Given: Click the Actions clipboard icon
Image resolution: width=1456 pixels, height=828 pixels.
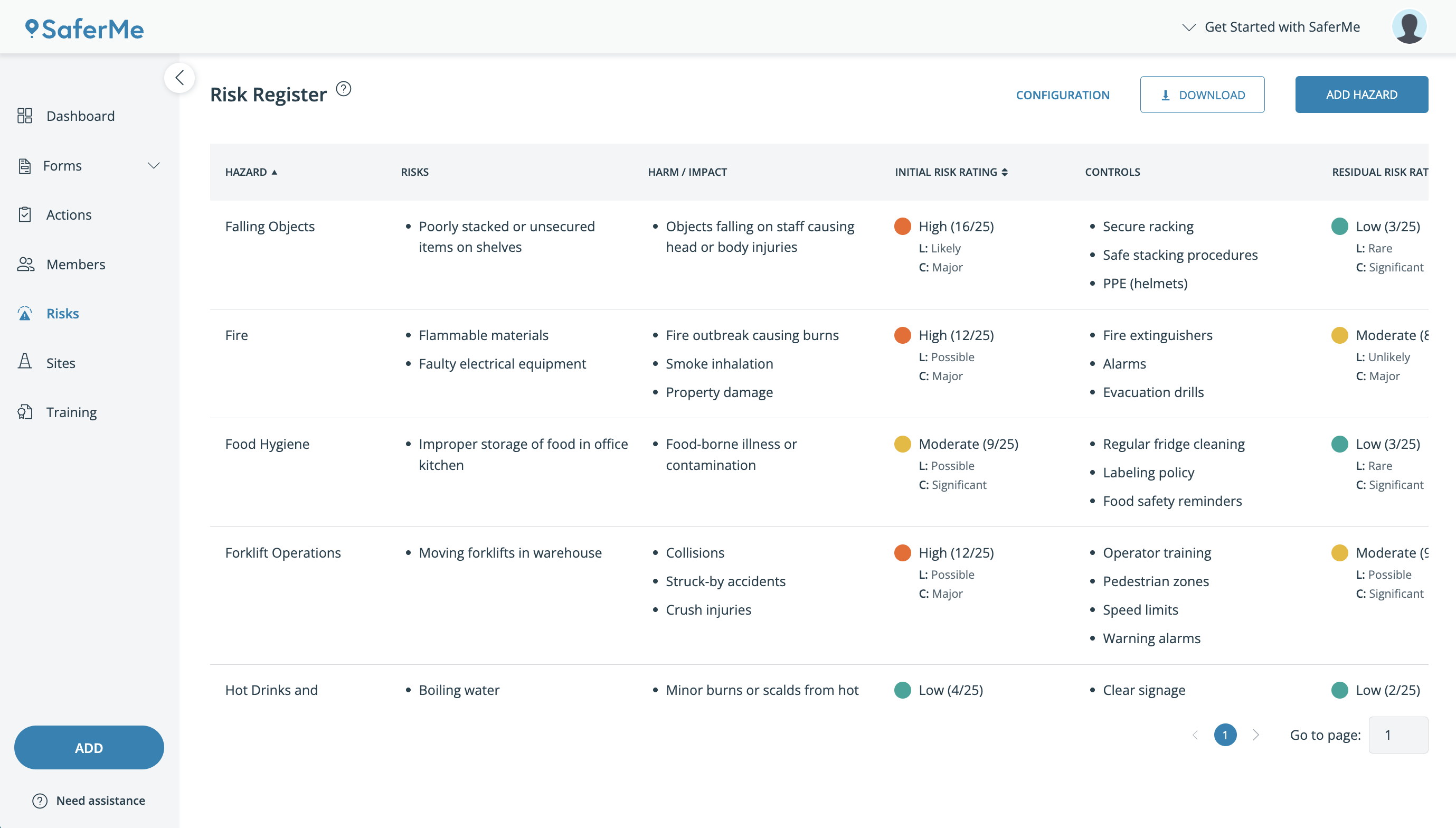Looking at the screenshot, I should click(25, 214).
